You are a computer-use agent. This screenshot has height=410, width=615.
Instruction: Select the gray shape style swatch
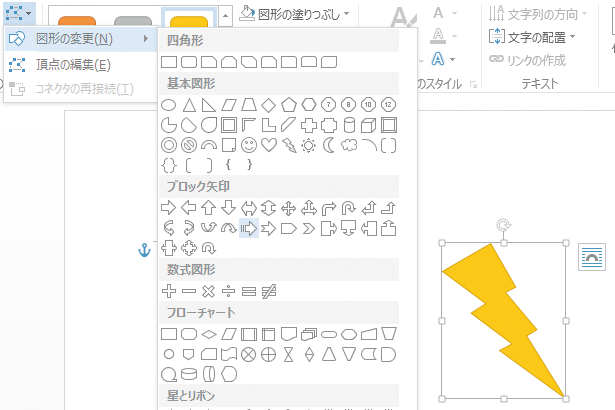tap(133, 21)
